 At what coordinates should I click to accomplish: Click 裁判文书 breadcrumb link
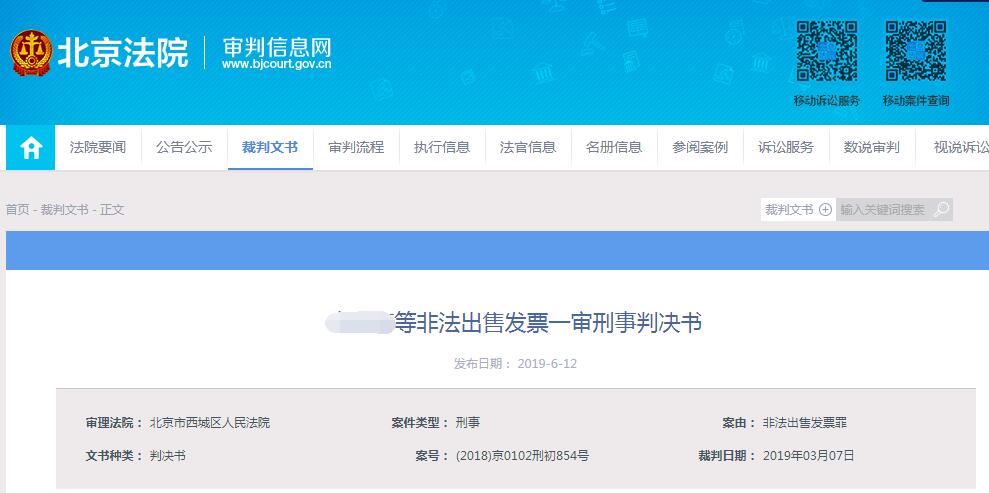click(64, 210)
